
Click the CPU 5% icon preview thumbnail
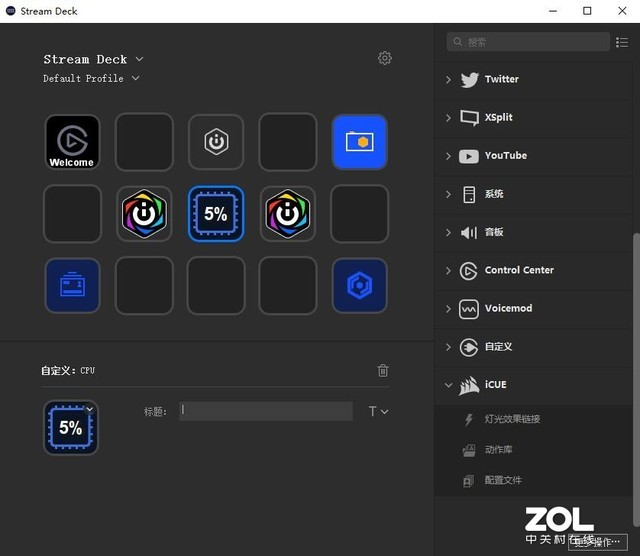point(71,427)
